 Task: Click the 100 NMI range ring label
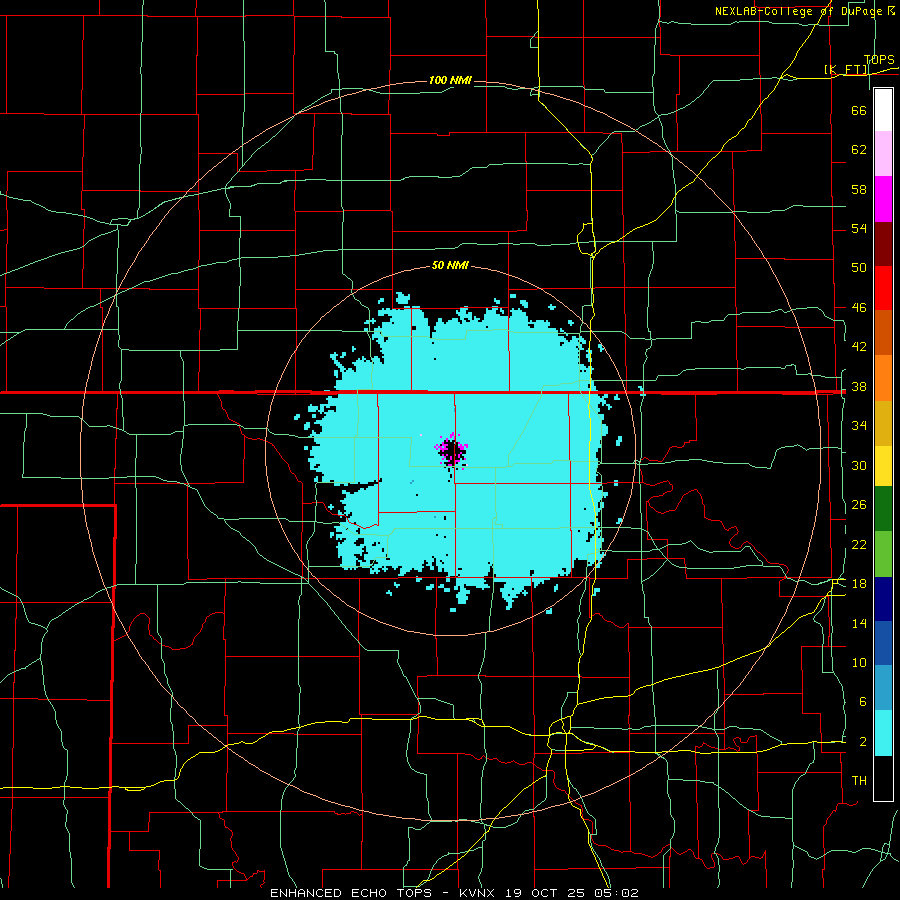point(450,80)
